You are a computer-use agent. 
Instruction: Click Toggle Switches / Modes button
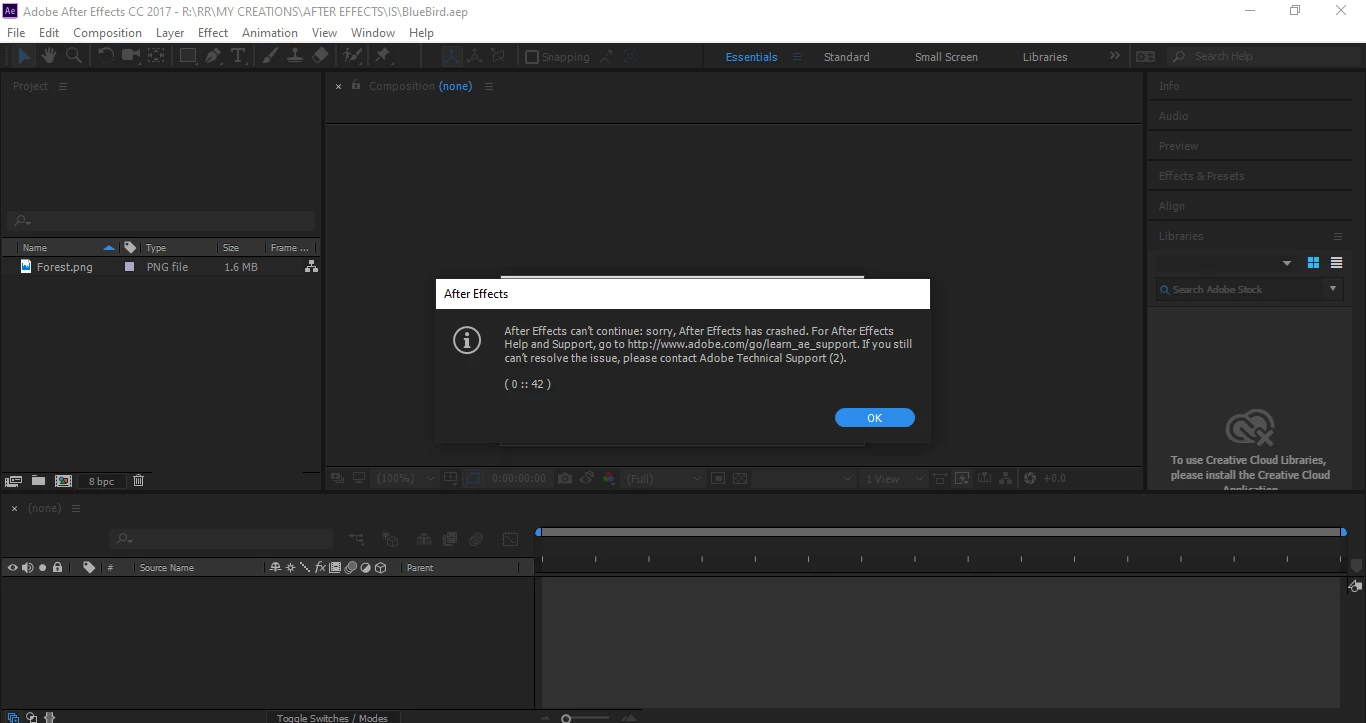pos(332,717)
